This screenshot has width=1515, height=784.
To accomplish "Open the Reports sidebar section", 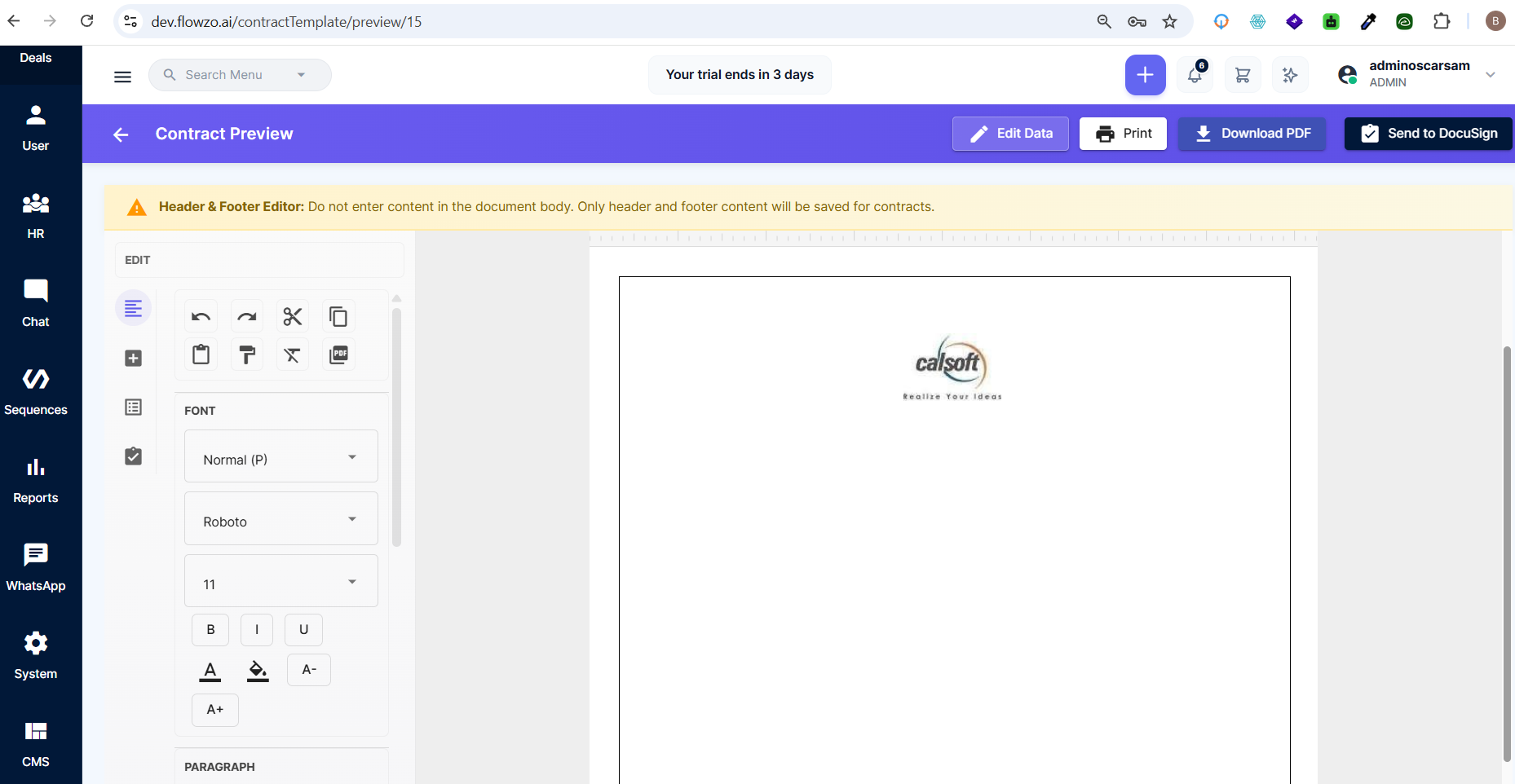I will (x=36, y=480).
